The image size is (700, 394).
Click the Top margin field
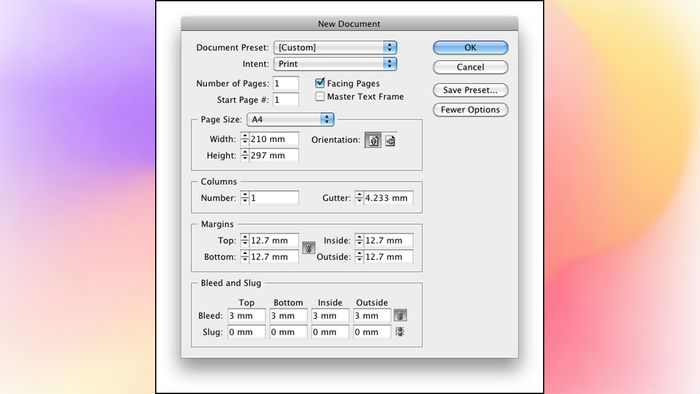pyautogui.click(x=274, y=241)
